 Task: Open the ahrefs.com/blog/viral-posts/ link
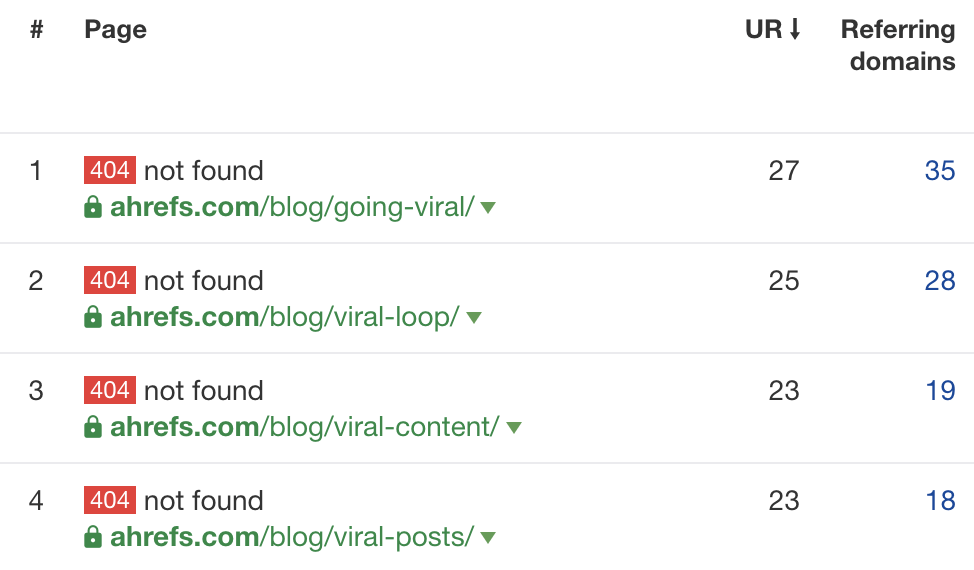[292, 538]
